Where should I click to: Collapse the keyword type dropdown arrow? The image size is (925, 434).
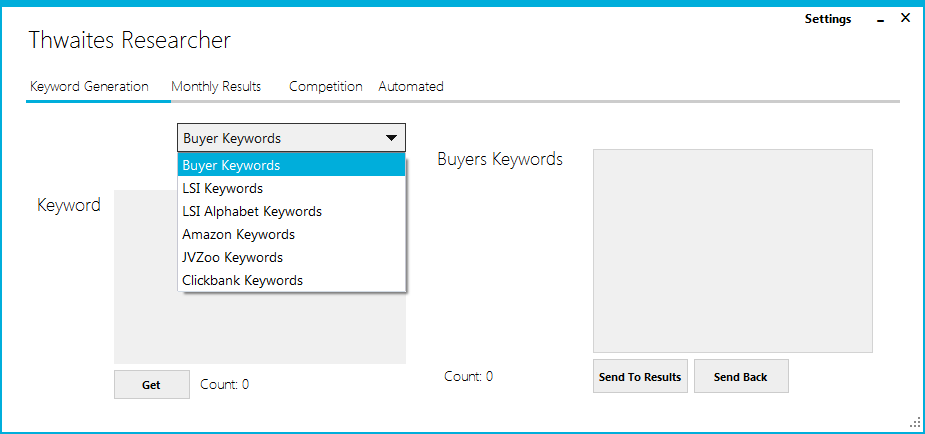(x=390, y=138)
